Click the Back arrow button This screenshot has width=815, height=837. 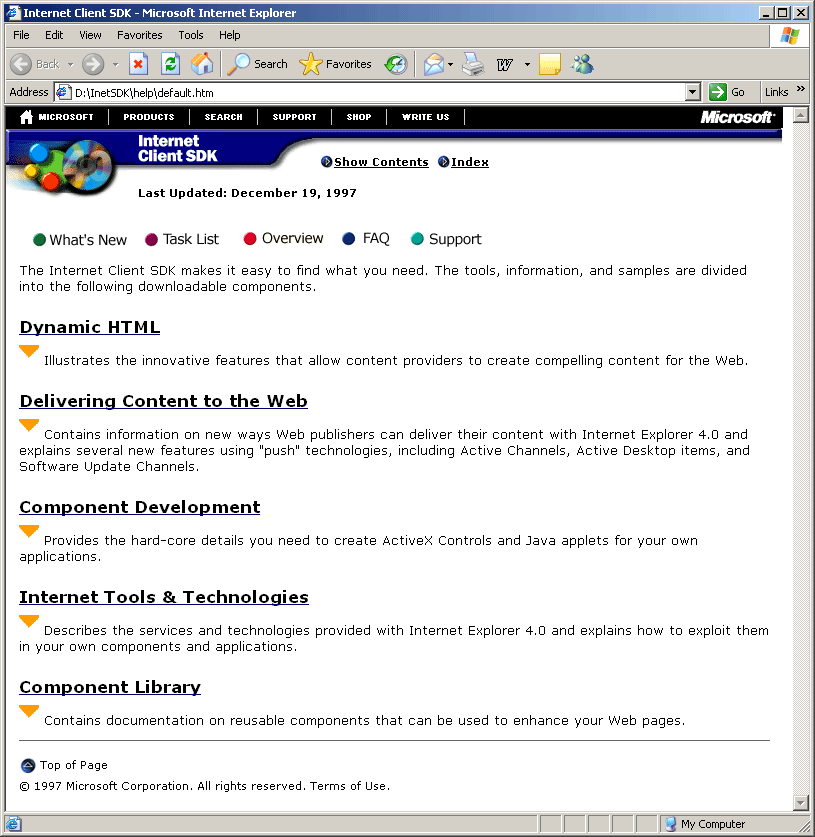click(x=21, y=64)
